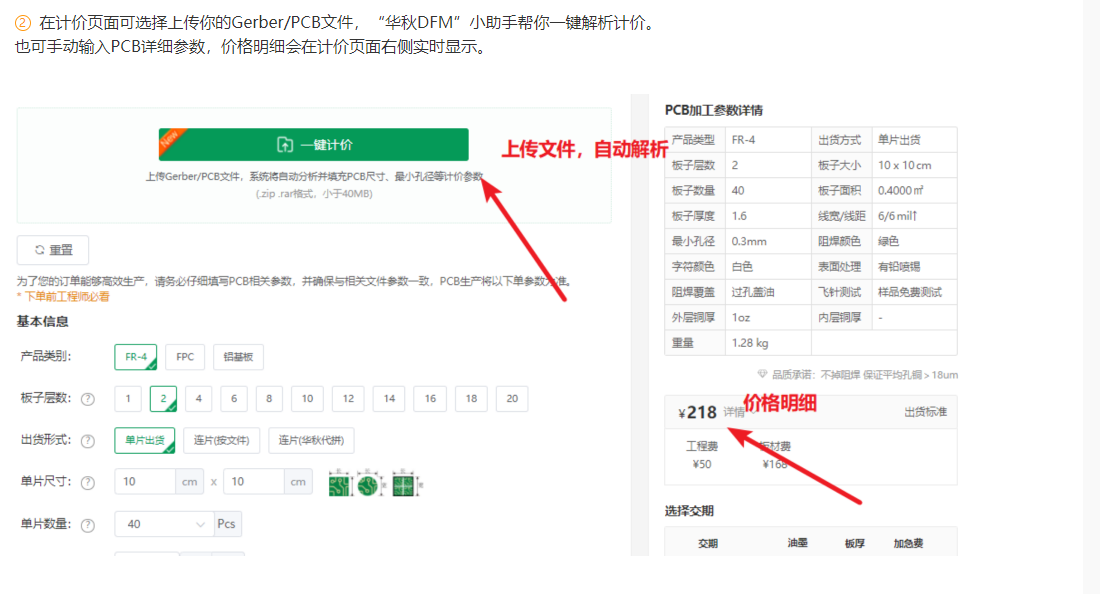Select the FPC product category
Image resolution: width=1100 pixels, height=594 pixels.
pos(184,356)
